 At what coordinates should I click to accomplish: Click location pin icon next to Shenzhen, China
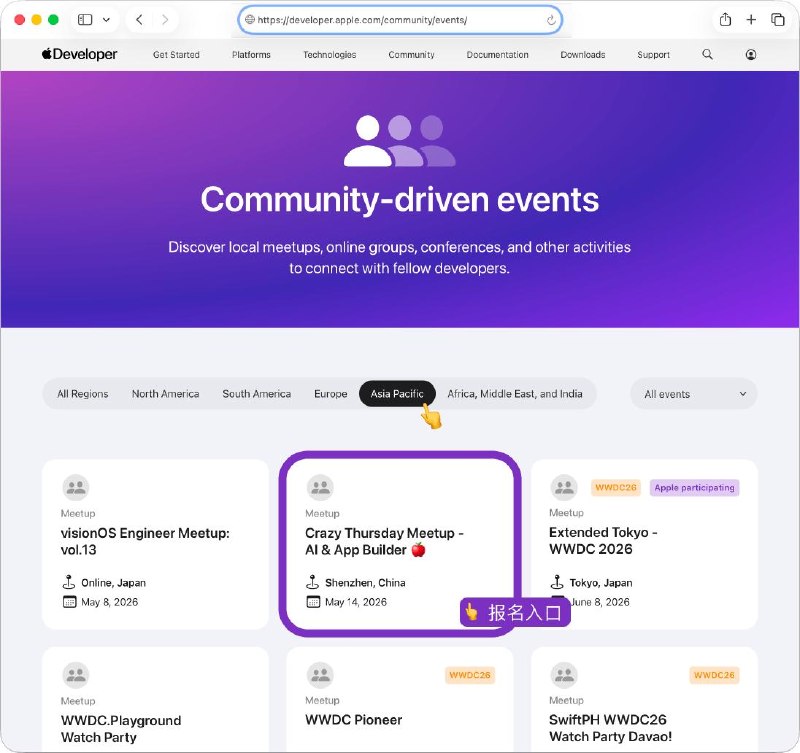click(312, 582)
